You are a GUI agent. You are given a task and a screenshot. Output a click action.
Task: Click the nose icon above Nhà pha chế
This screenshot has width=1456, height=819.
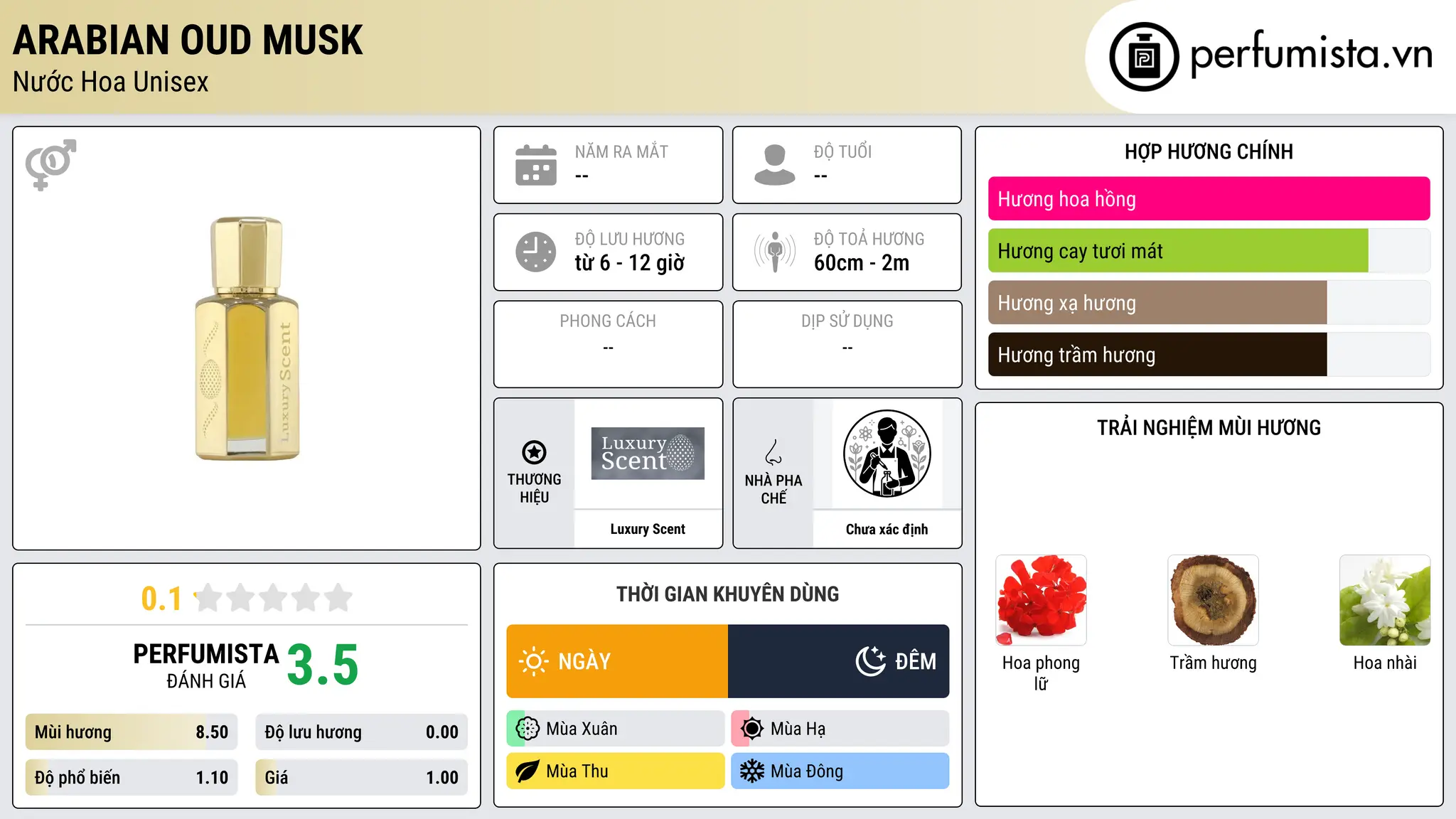(773, 452)
